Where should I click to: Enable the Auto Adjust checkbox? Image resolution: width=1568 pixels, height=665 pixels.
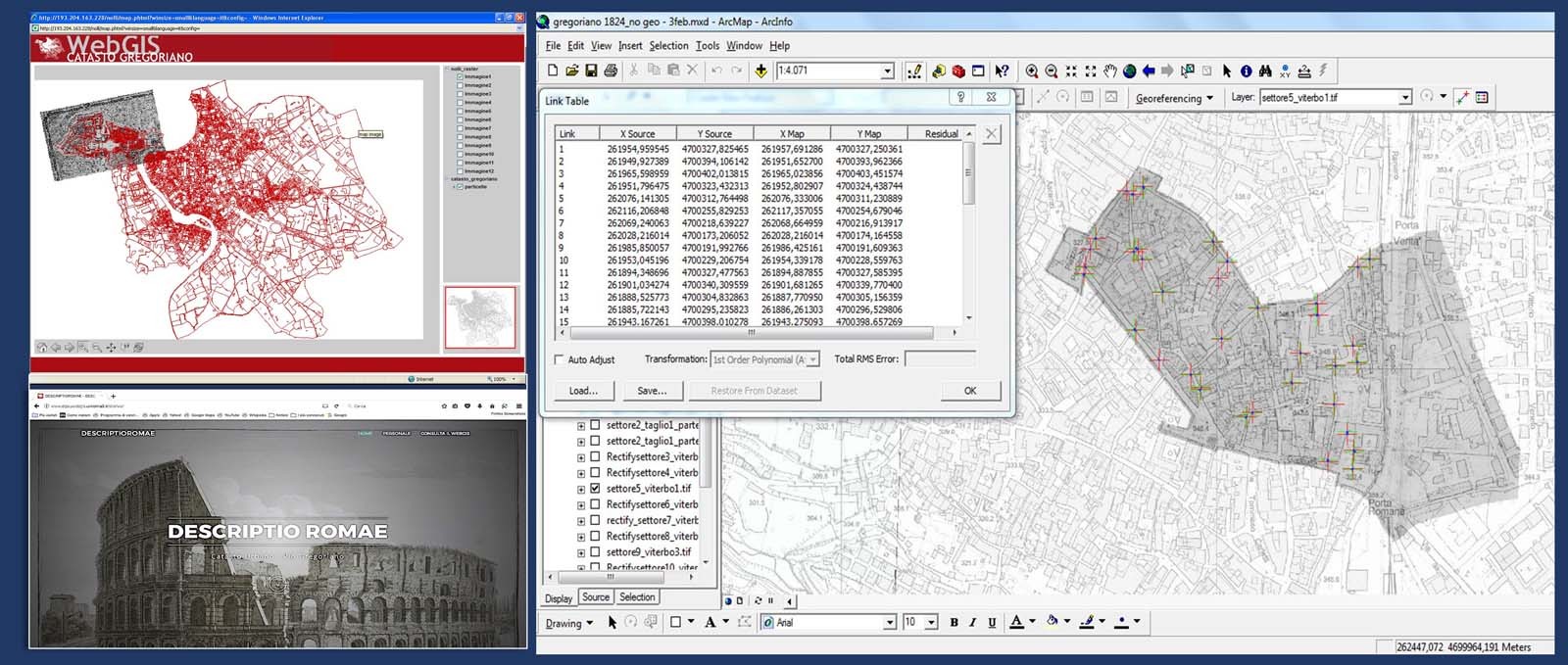point(560,359)
